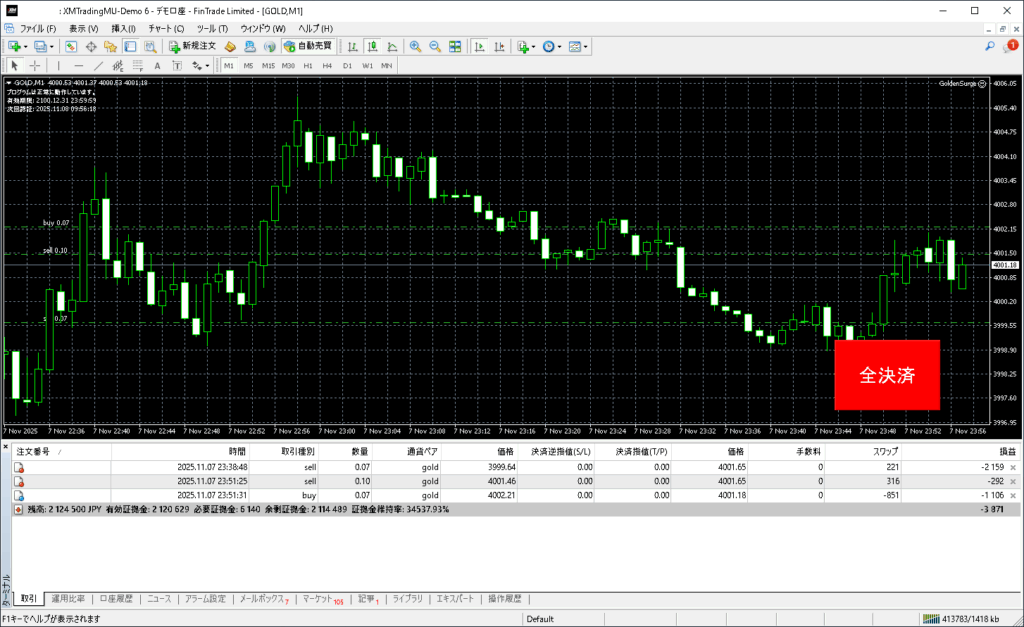Open the new chart dropdown arrow
The image size is (1024, 627).
27,46
